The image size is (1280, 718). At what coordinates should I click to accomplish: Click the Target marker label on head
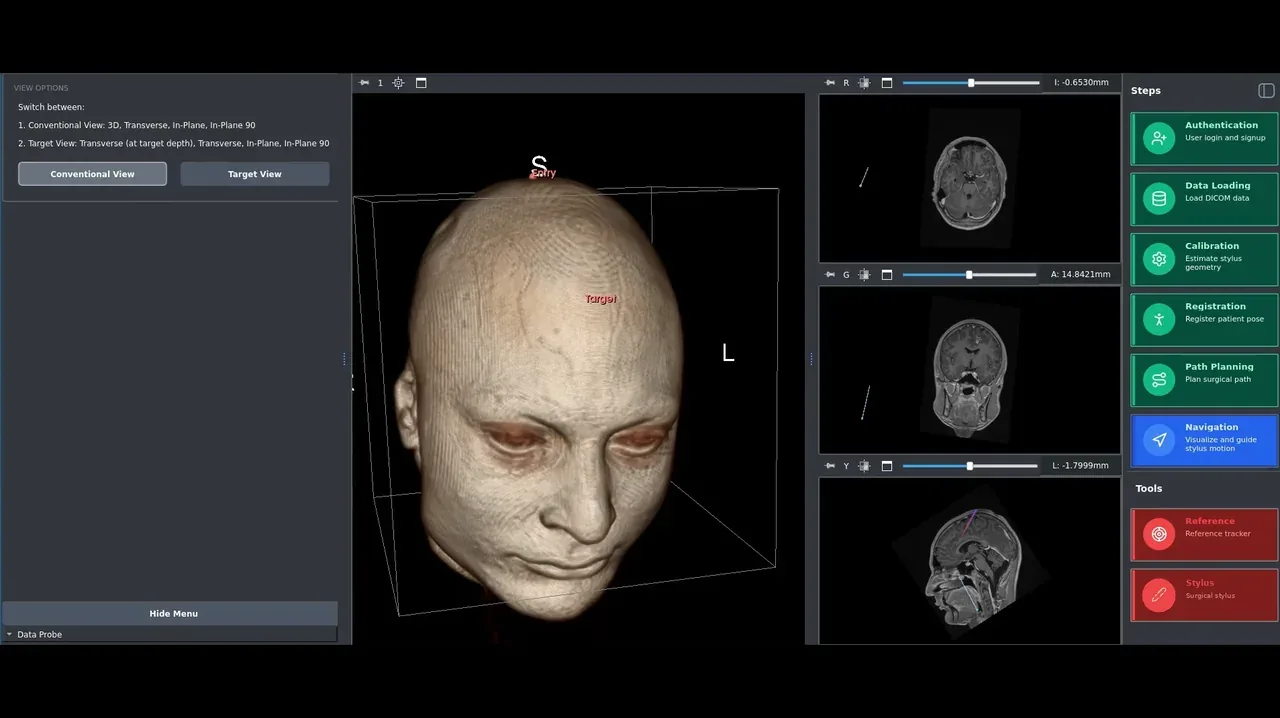click(601, 299)
